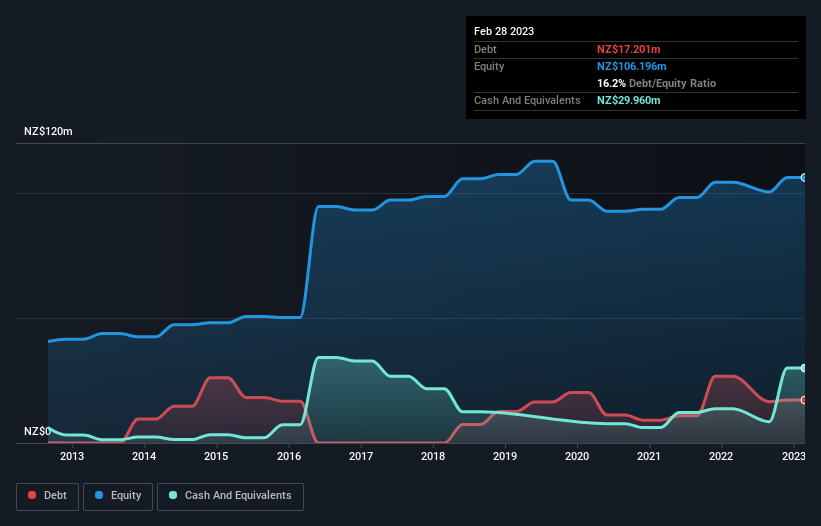Select the Cash end-point marker on chart
The height and width of the screenshot is (526, 821).
804,368
